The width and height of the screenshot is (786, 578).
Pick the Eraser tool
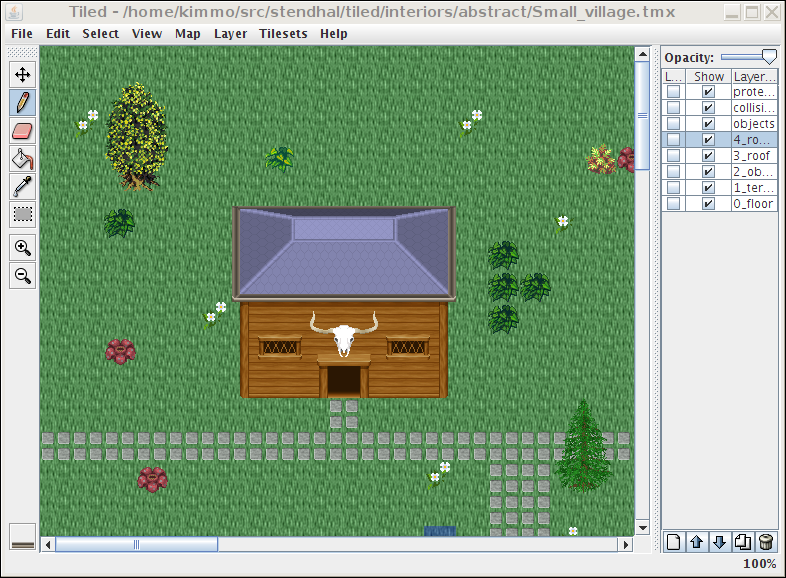click(22, 130)
